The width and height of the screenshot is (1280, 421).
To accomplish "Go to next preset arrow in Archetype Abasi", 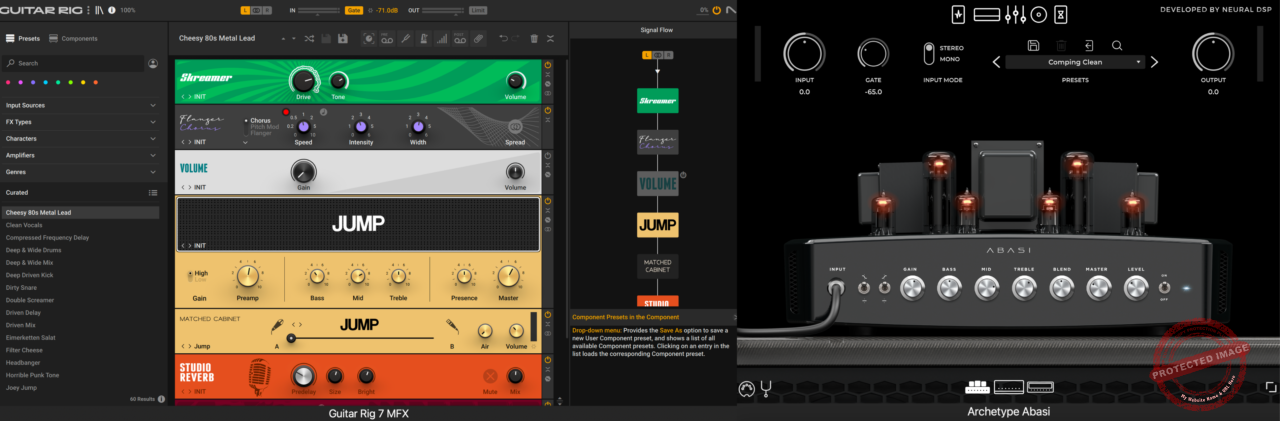I will [1154, 62].
